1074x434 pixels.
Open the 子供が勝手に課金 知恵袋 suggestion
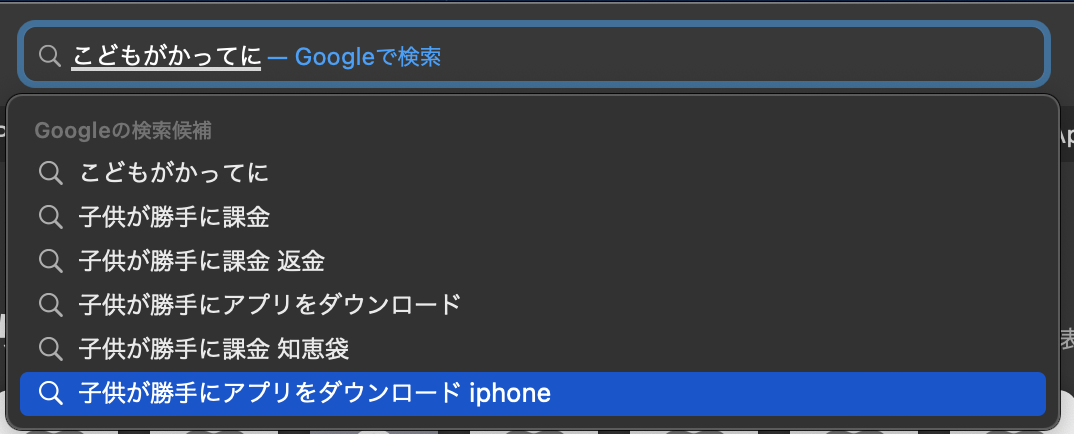click(214, 348)
